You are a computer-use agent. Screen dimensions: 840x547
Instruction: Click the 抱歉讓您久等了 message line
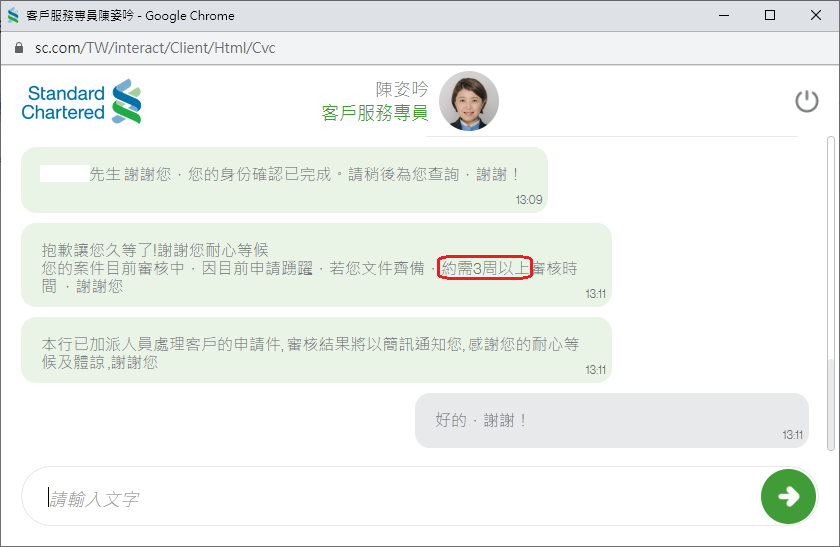(x=154, y=250)
